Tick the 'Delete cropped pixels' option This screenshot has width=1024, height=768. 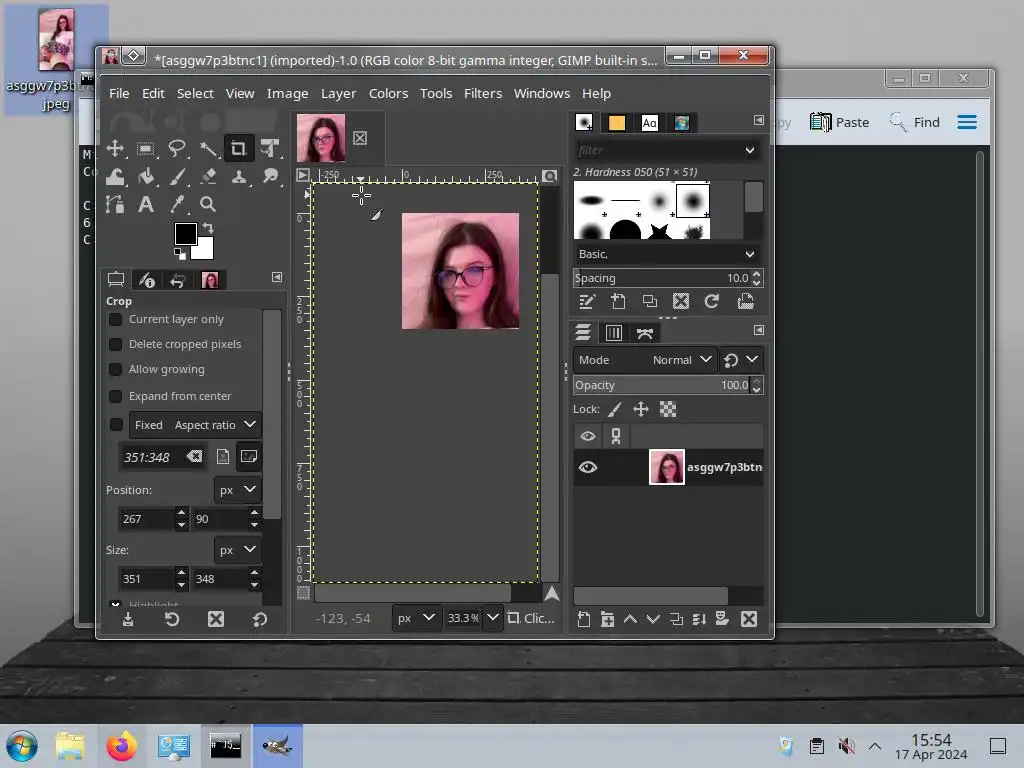116,344
